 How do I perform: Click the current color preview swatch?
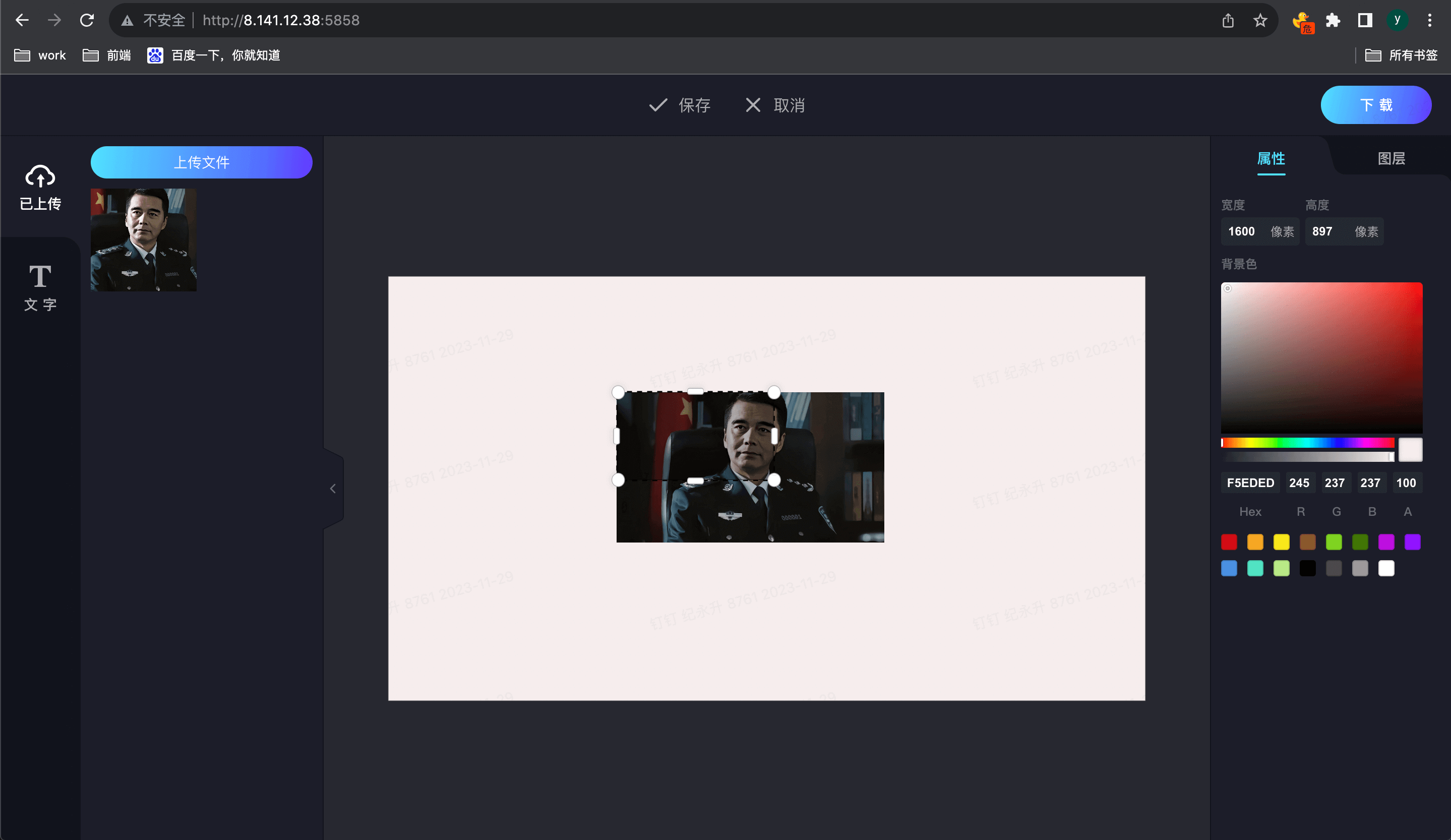point(1411,450)
